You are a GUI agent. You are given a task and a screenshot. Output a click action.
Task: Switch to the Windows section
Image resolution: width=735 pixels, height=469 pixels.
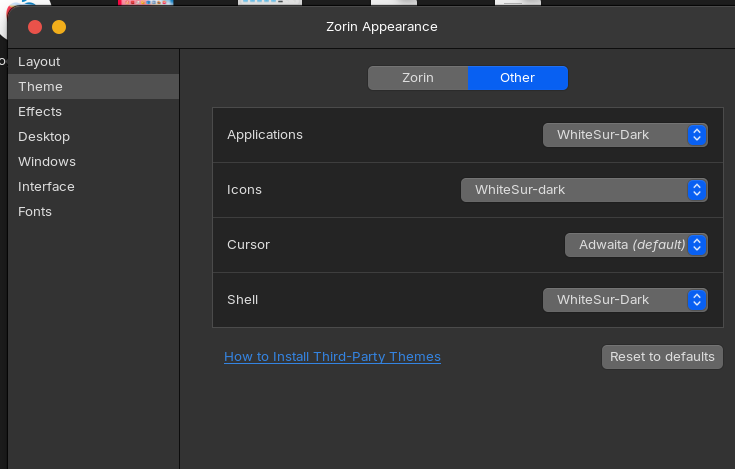point(47,162)
